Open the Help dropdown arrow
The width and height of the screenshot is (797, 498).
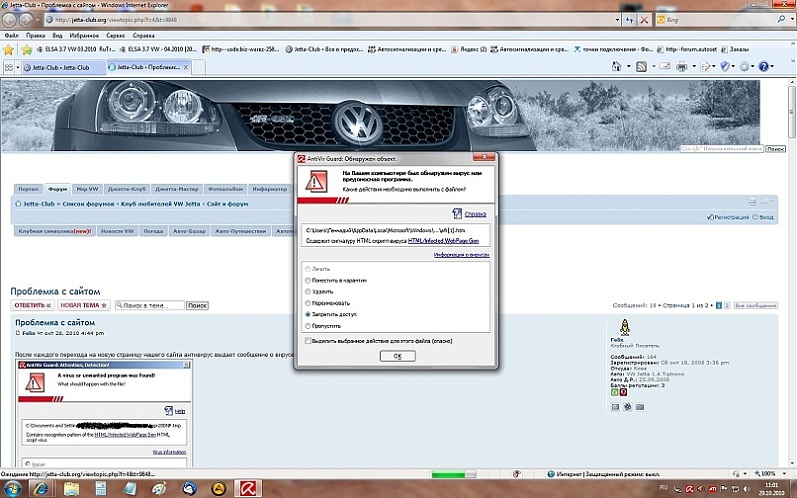[x=772, y=67]
